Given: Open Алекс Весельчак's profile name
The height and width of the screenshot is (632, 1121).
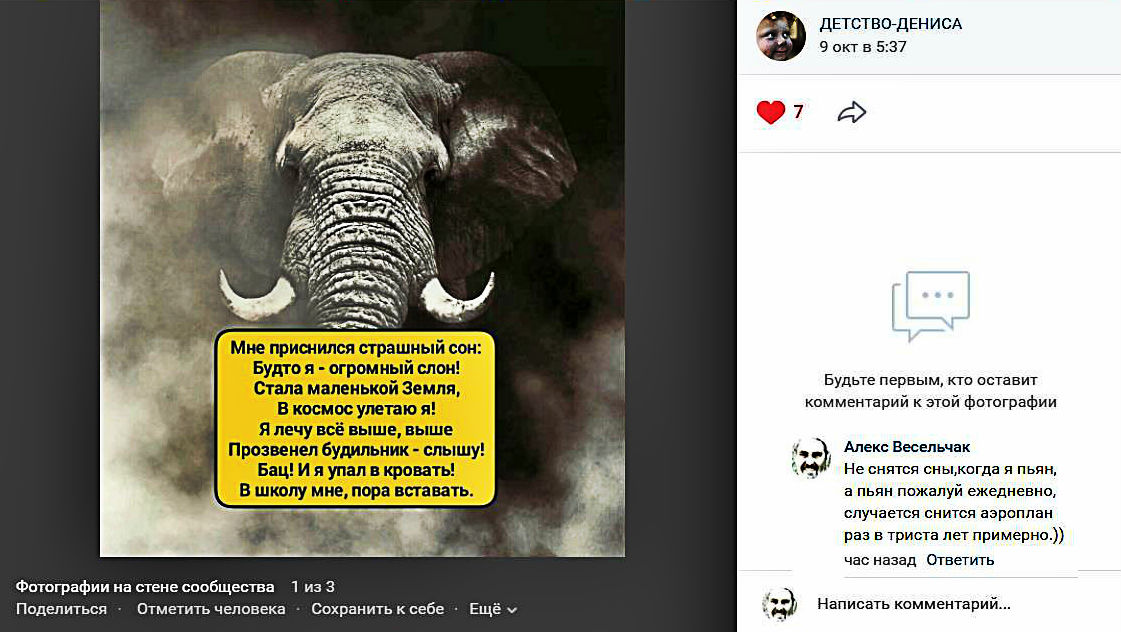Looking at the screenshot, I should pyautogui.click(x=907, y=447).
